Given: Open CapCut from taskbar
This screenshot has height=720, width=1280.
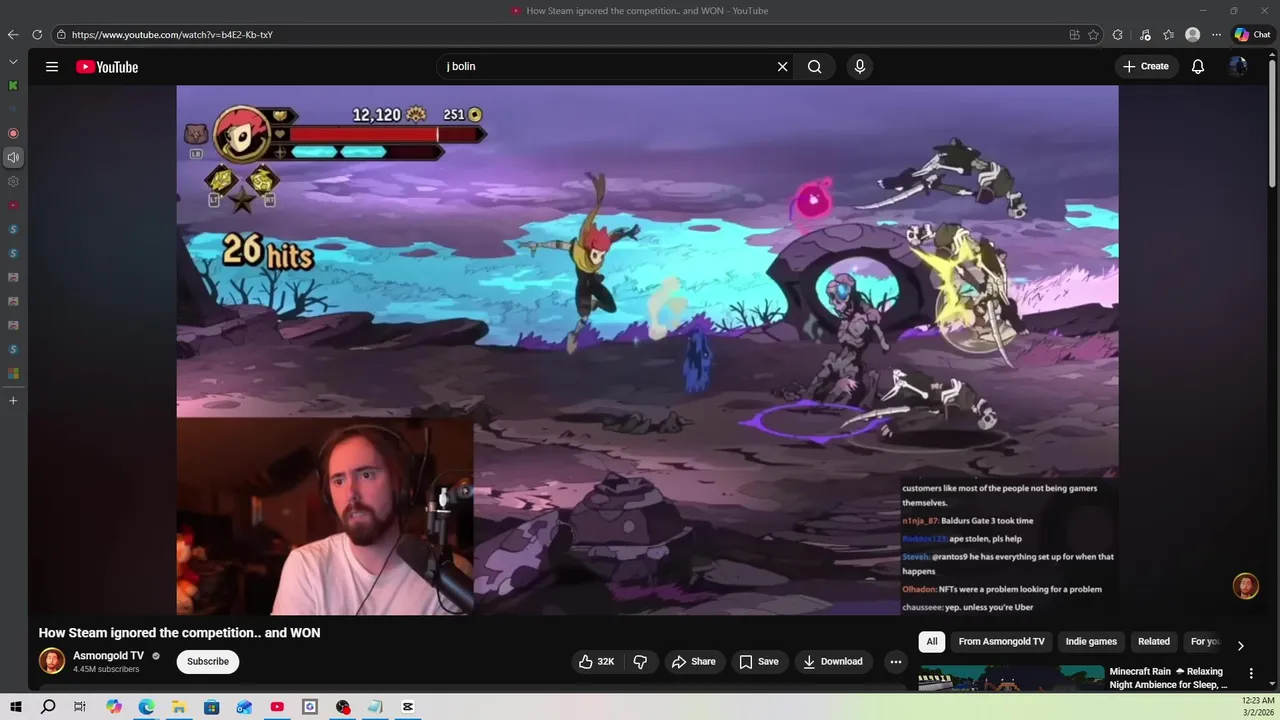Looking at the screenshot, I should pyautogui.click(x=408, y=707).
